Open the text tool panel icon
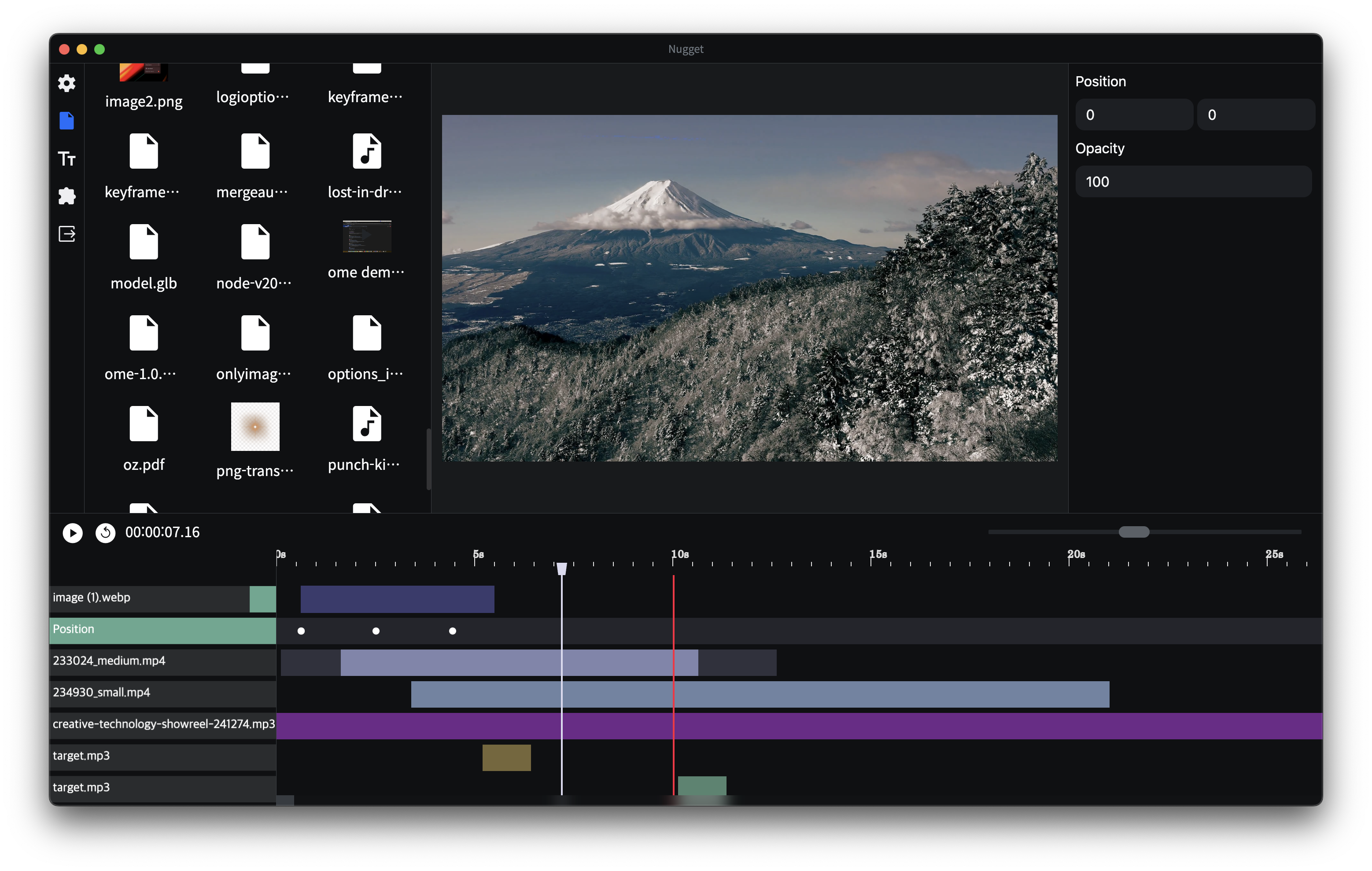 tap(66, 159)
